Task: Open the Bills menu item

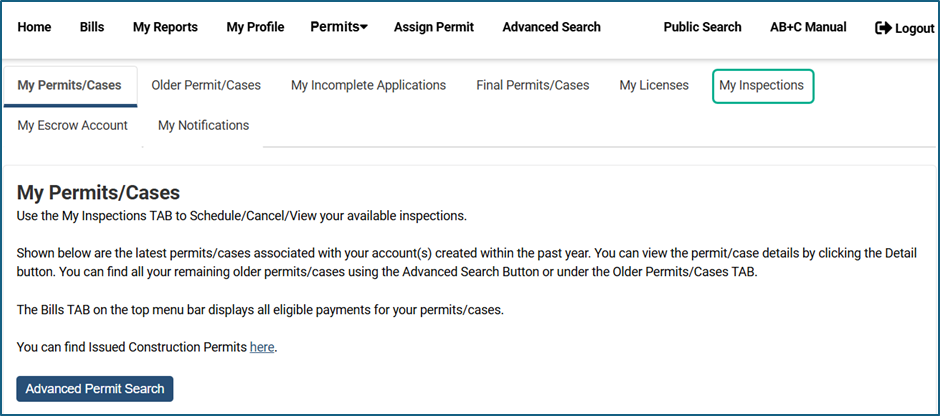Action: point(92,27)
